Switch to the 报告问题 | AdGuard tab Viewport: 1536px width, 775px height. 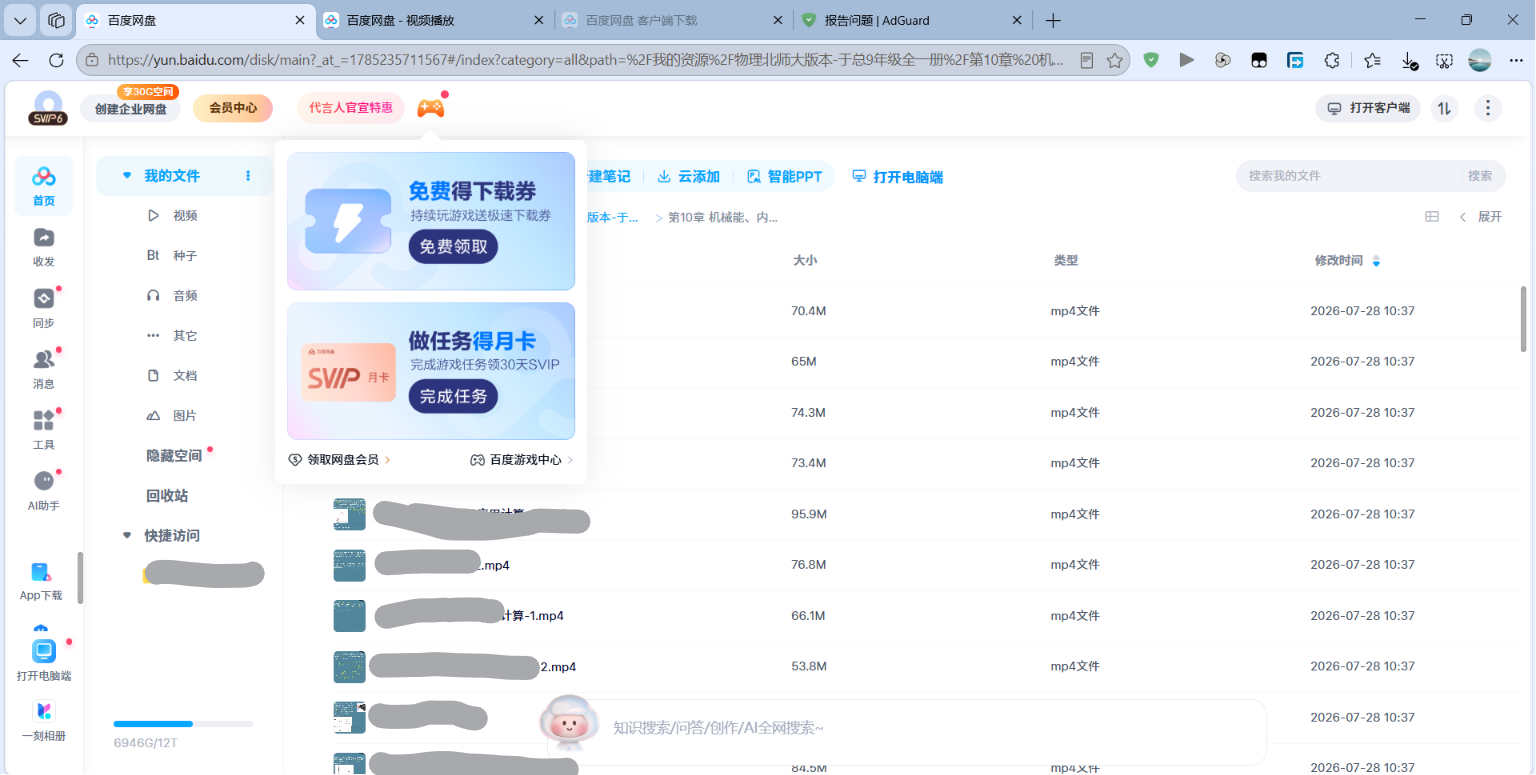[x=913, y=20]
